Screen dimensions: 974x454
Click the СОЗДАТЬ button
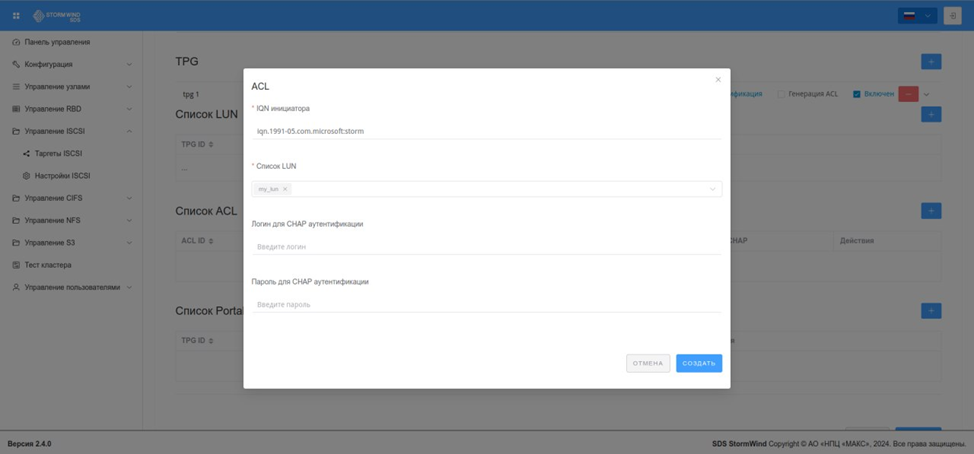point(699,363)
